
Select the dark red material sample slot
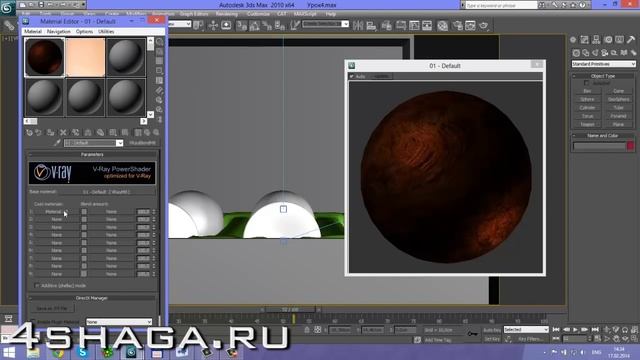44,57
